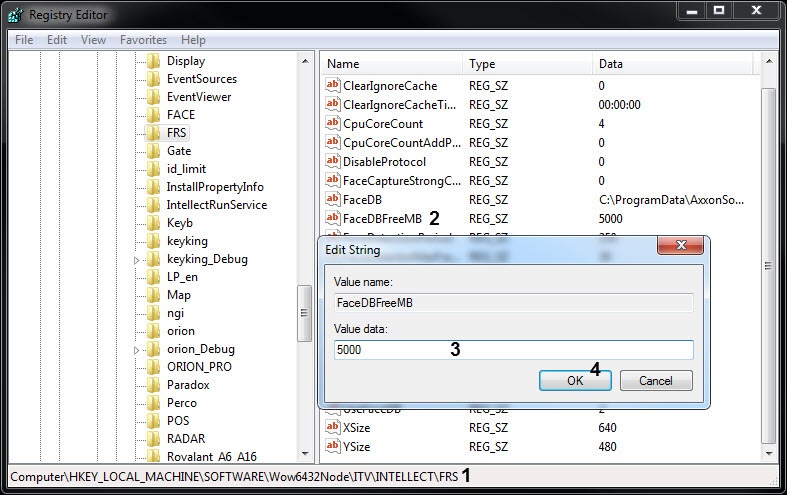Image resolution: width=787 pixels, height=495 pixels.
Task: Open the Favorites menu
Action: click(143, 40)
